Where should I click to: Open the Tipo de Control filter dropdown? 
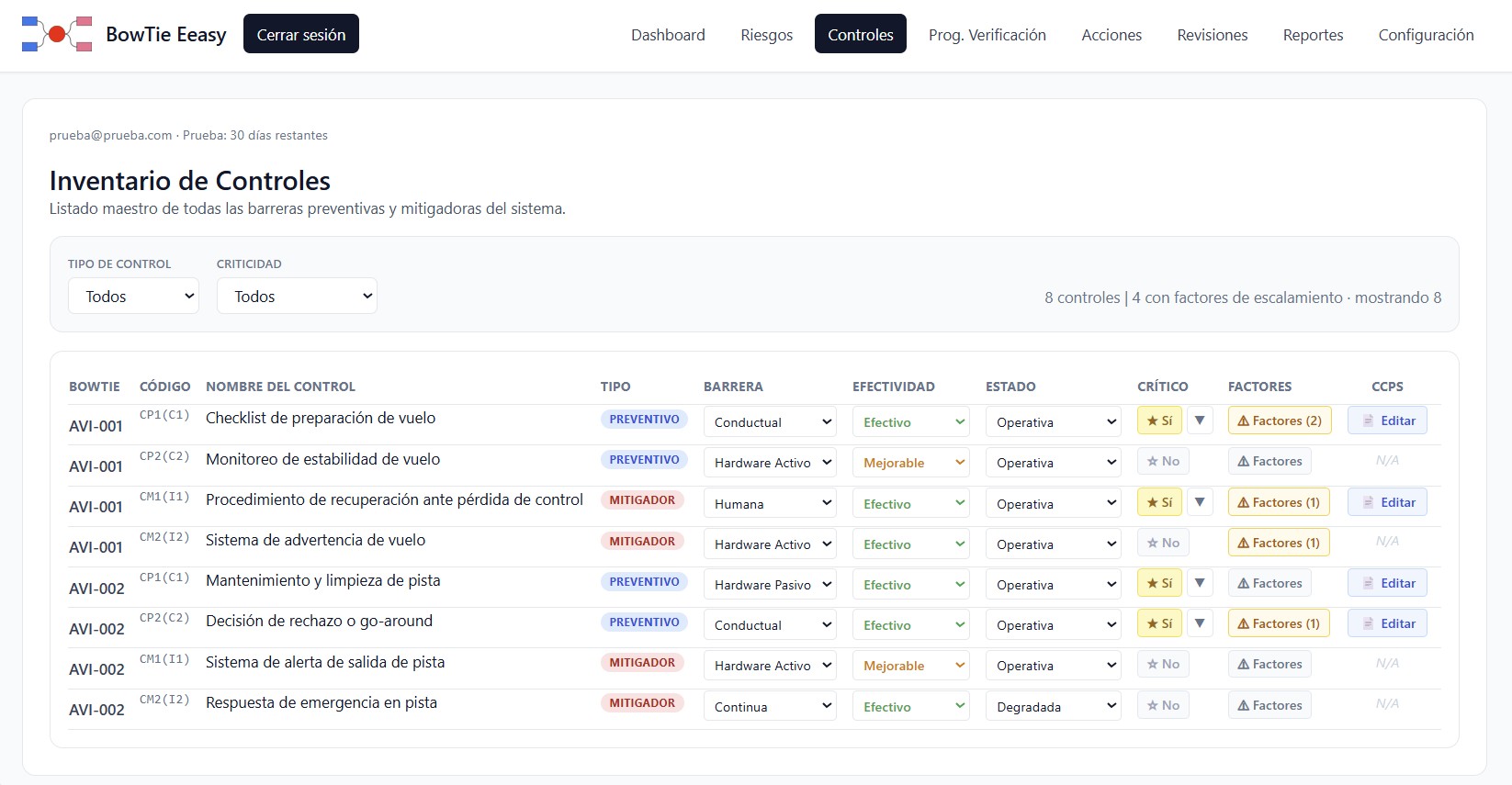pos(133,296)
